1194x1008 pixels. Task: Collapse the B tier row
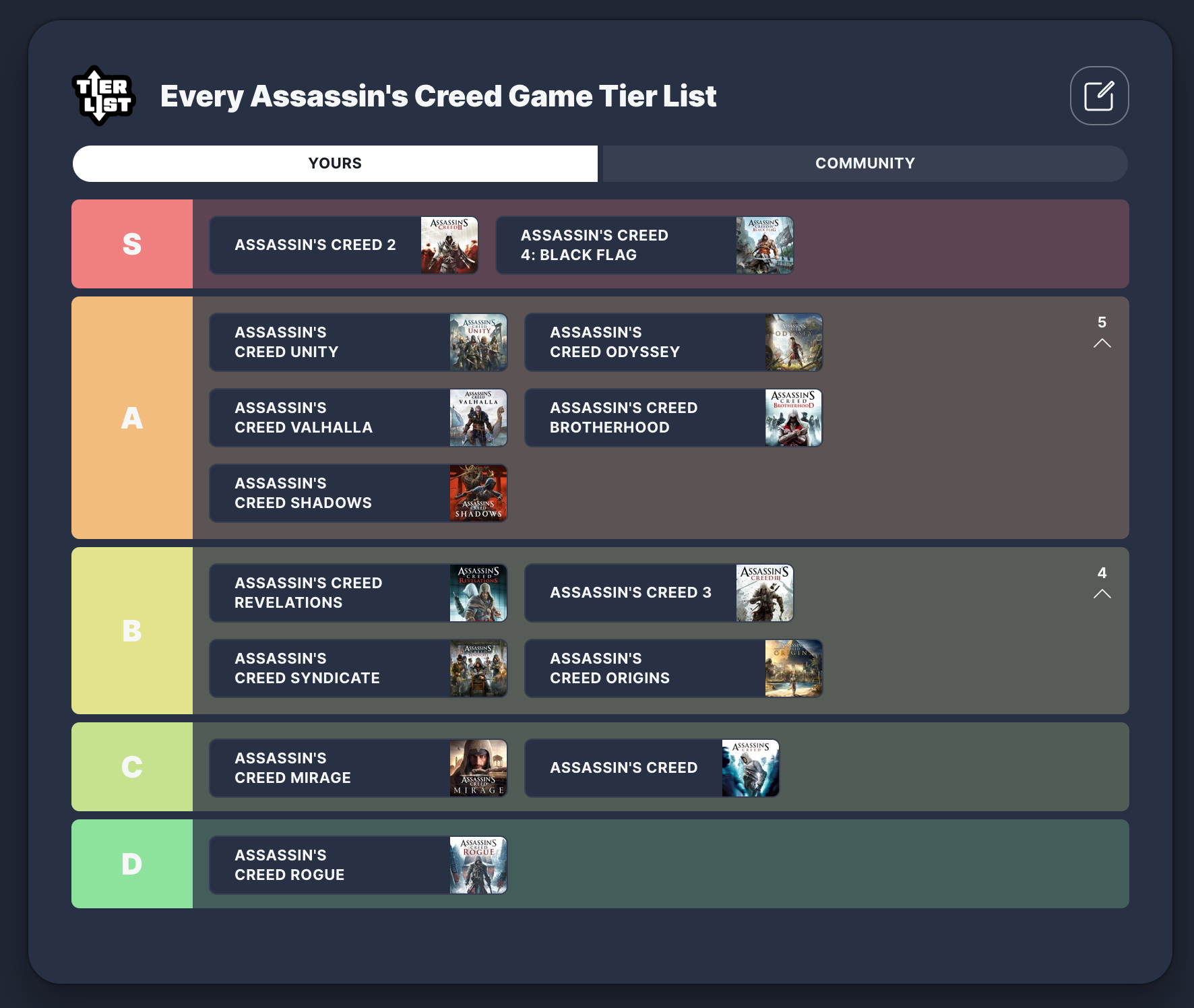(x=1102, y=594)
